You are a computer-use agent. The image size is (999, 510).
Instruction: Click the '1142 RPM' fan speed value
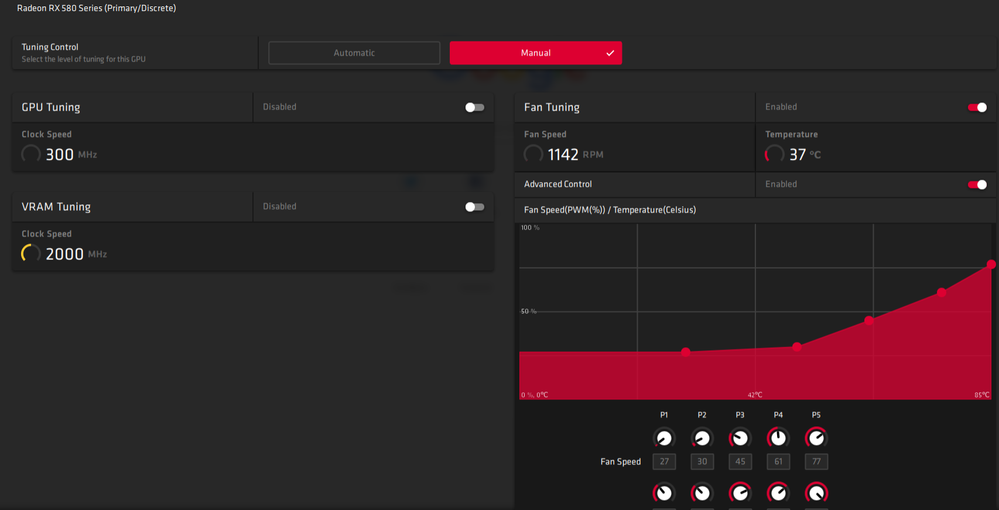tap(575, 154)
